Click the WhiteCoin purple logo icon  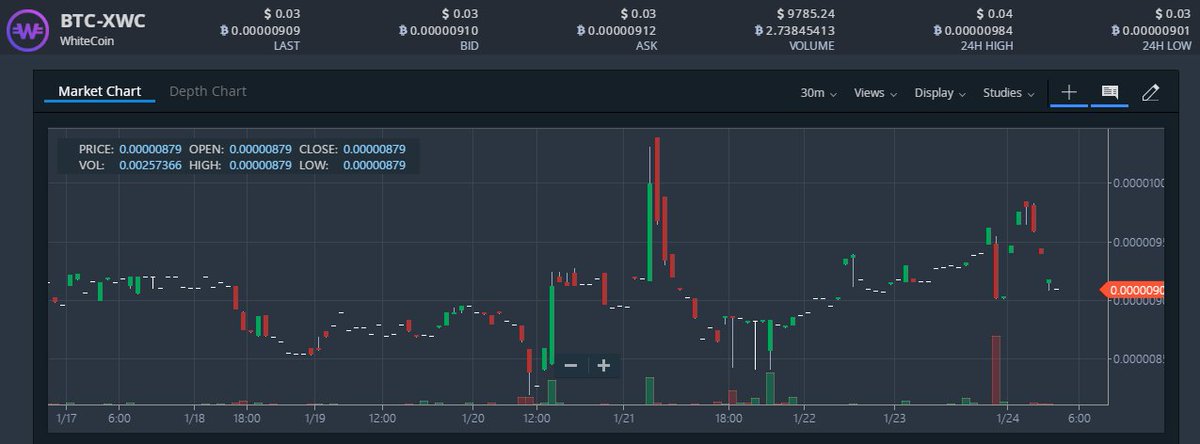click(x=28, y=29)
